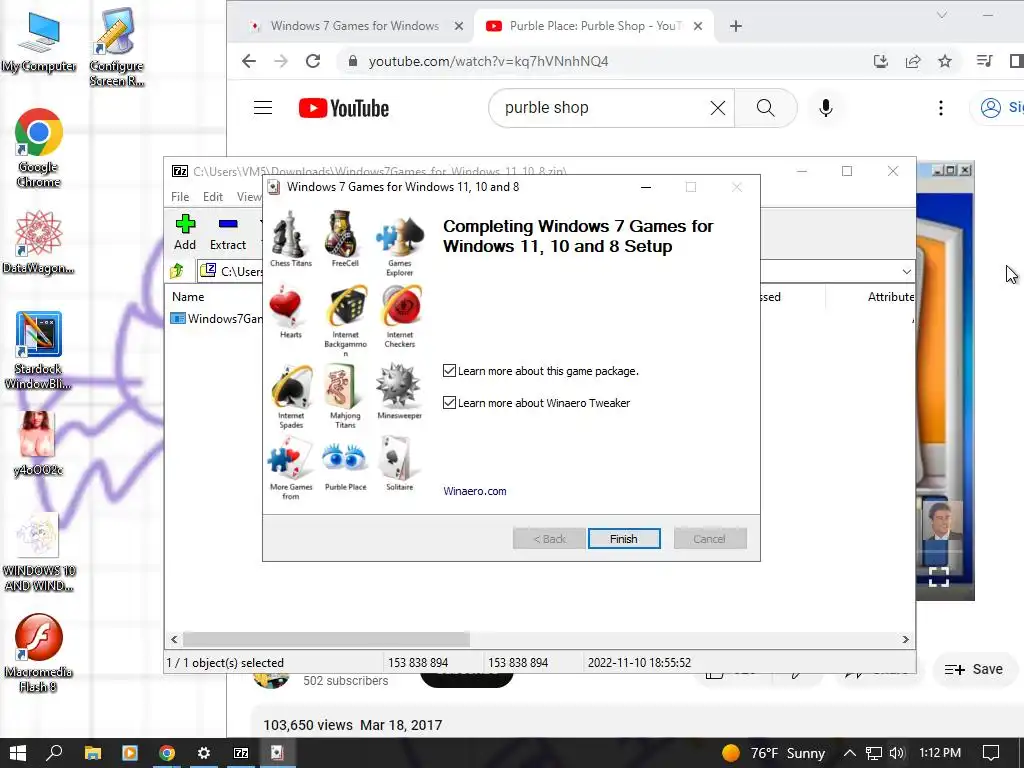Open the File menu in 7-Zip
Viewport: 1024px width, 768px height.
coord(180,197)
